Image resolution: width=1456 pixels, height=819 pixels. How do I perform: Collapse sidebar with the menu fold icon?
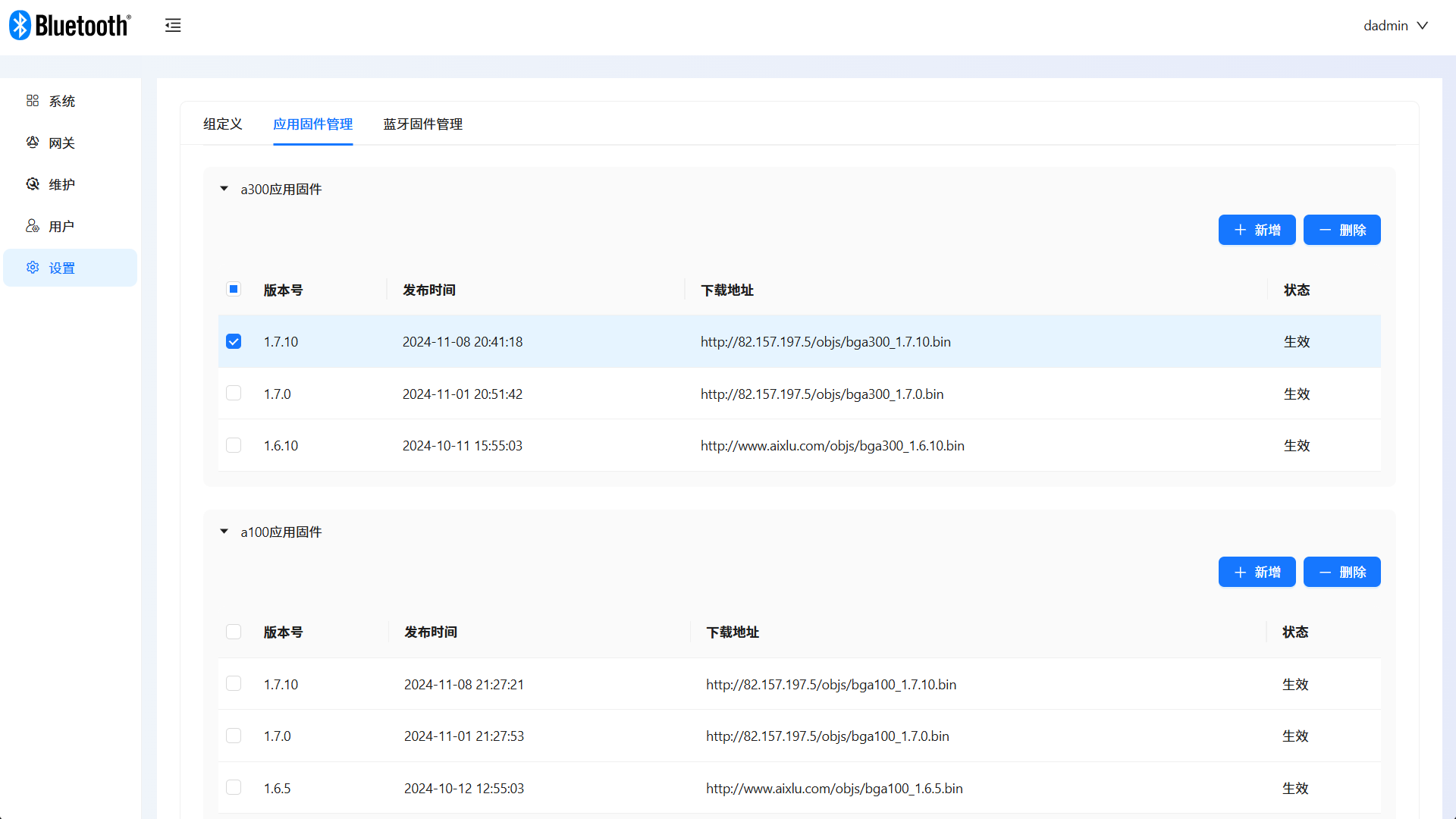(x=173, y=25)
